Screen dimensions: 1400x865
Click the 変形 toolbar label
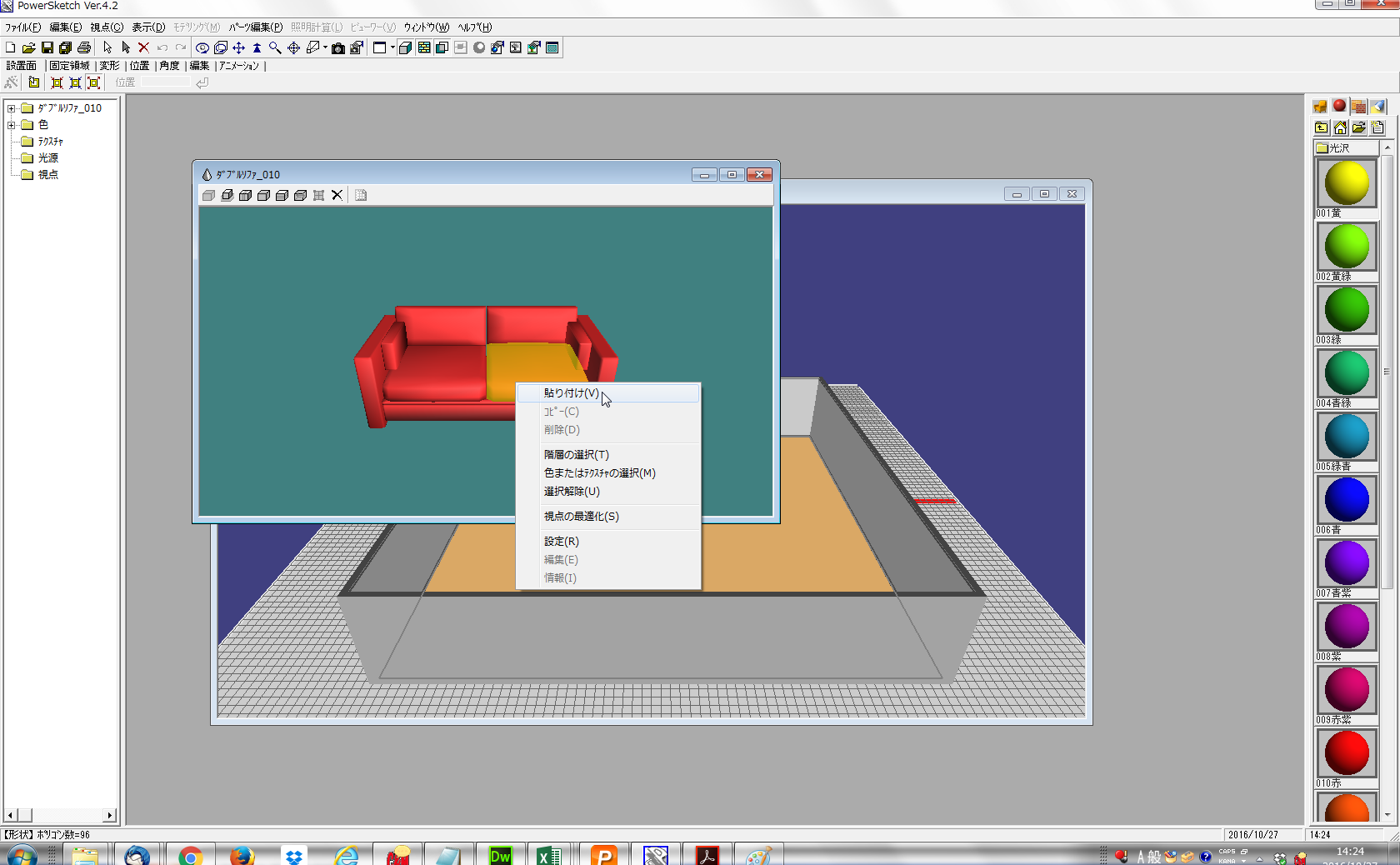click(x=109, y=66)
